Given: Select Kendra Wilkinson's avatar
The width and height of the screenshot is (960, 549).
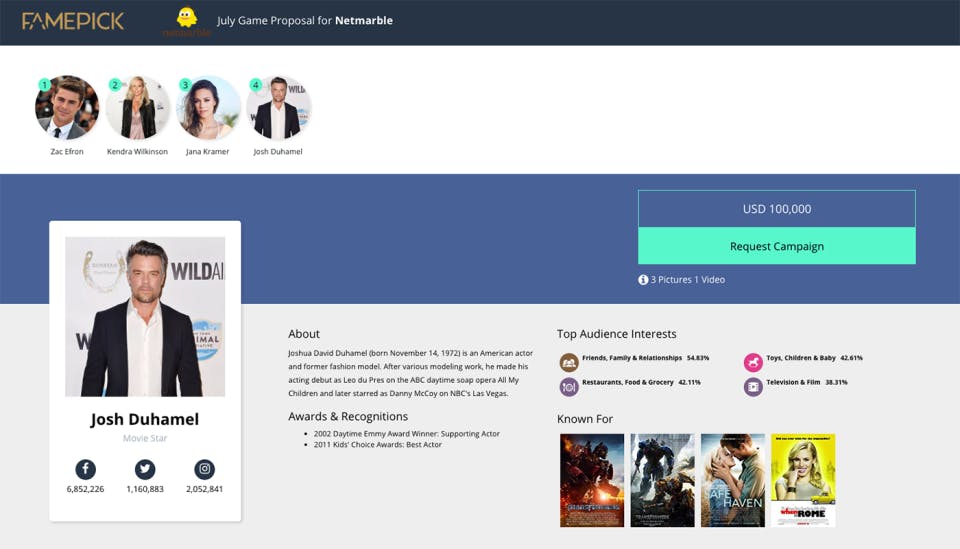Looking at the screenshot, I should [x=137, y=108].
